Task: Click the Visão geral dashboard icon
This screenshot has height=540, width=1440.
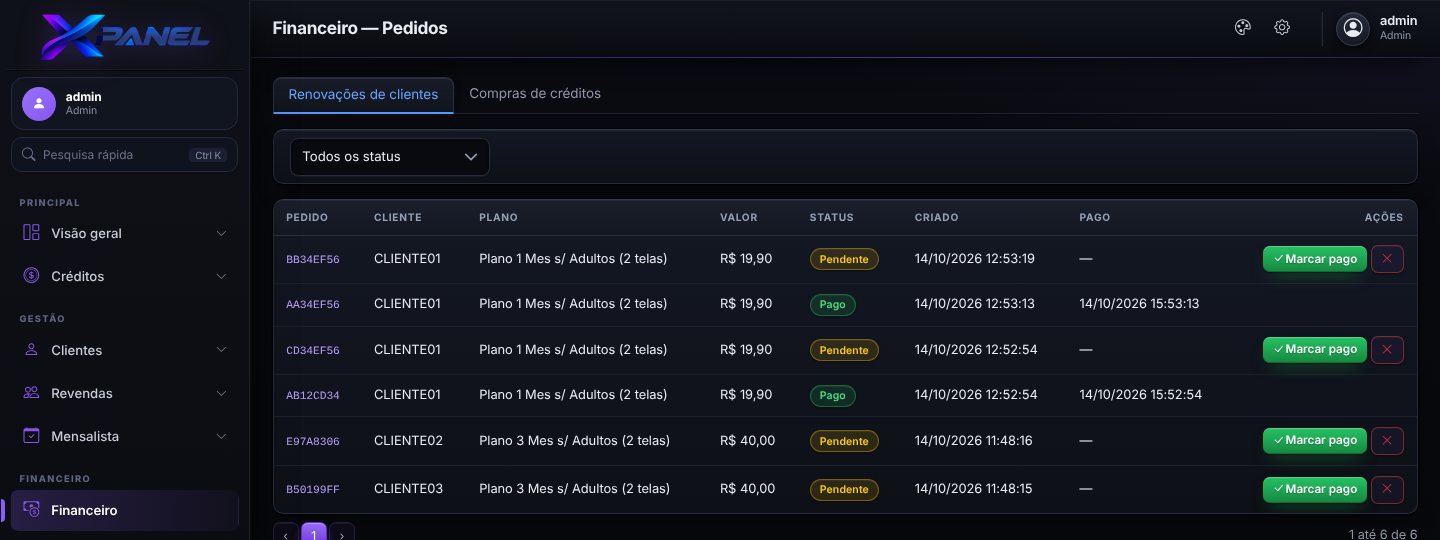Action: coord(31,233)
